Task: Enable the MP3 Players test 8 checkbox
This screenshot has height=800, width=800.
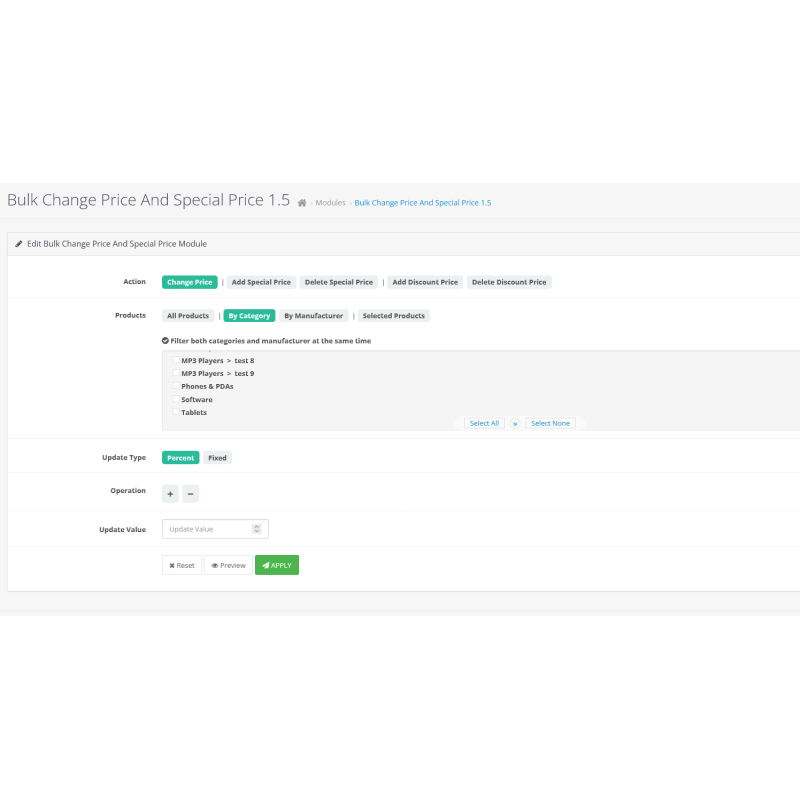Action: click(176, 360)
